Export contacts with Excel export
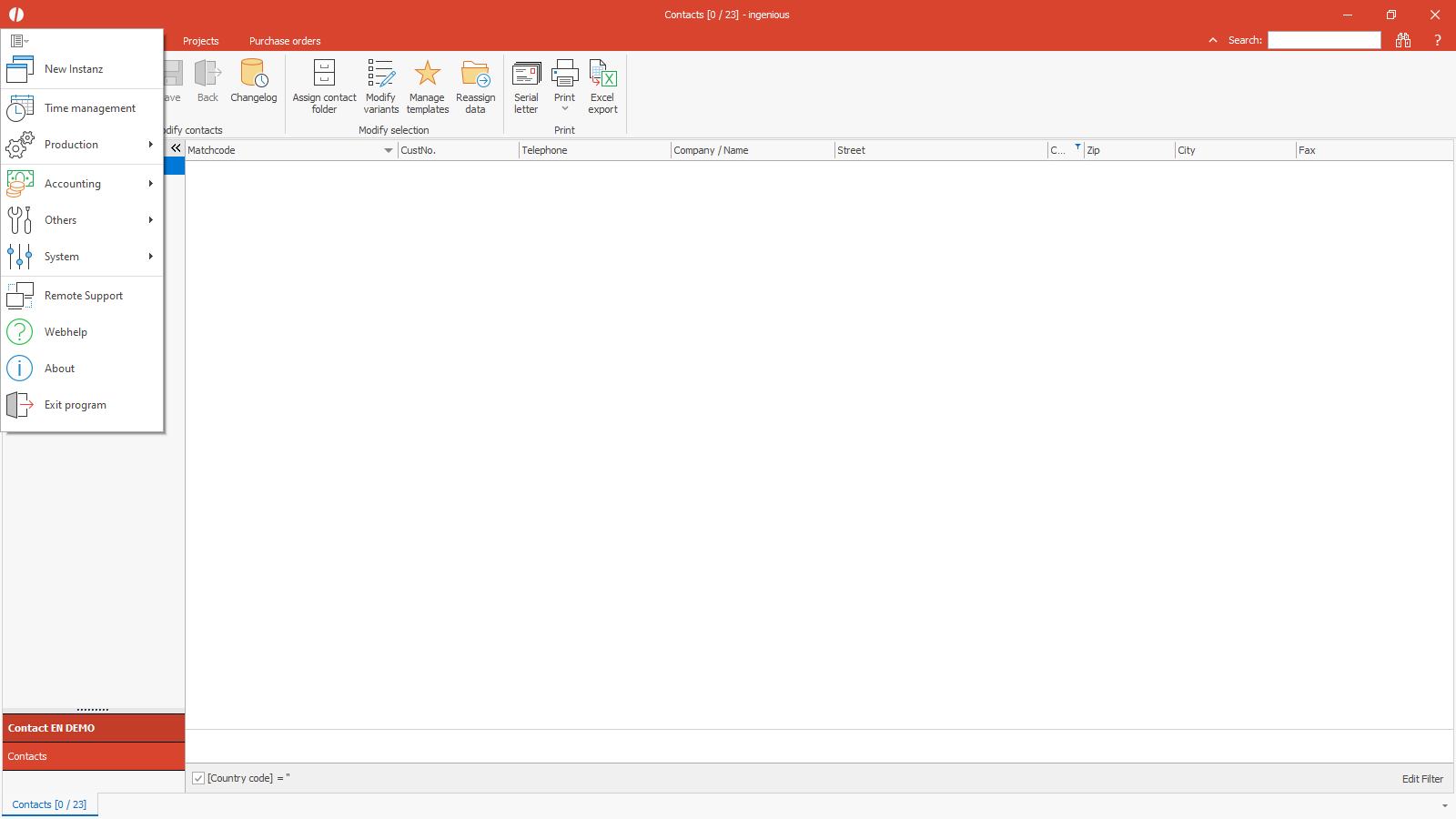This screenshot has width=1456, height=819. click(x=602, y=75)
